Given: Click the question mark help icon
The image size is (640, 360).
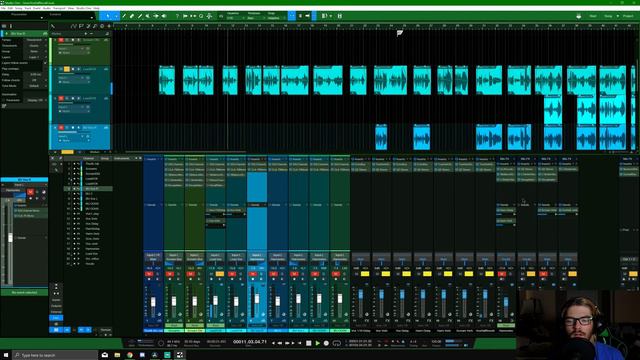Looking at the screenshot, I should [177, 16].
